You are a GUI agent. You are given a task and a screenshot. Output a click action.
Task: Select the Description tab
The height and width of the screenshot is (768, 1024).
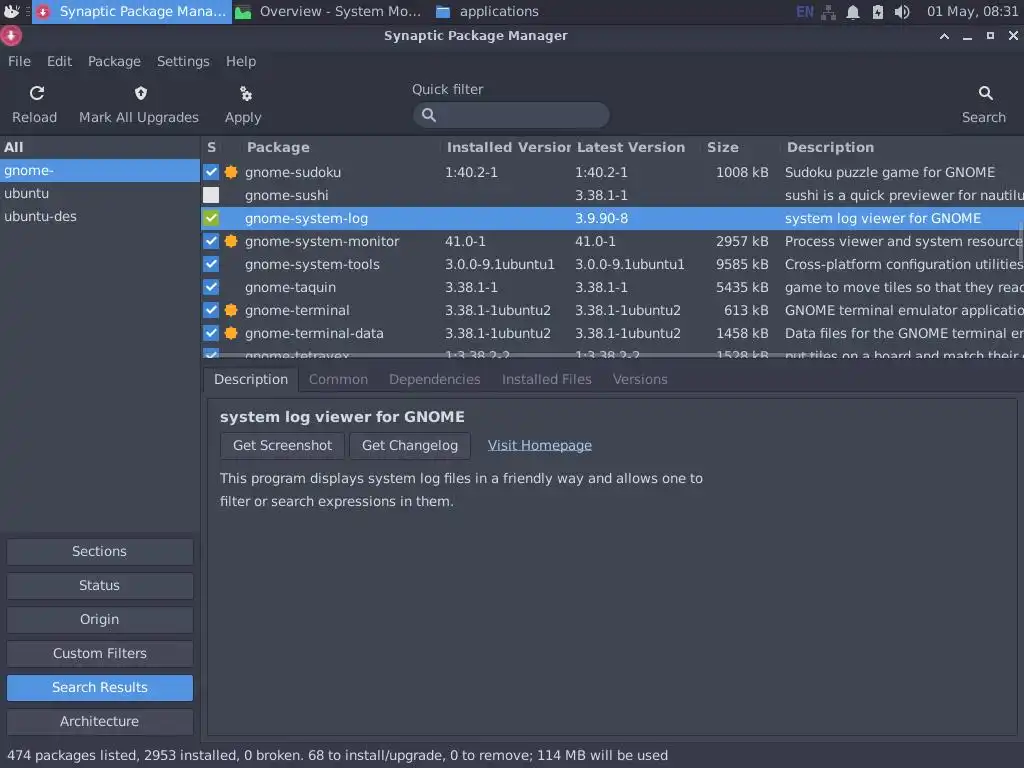pos(251,379)
